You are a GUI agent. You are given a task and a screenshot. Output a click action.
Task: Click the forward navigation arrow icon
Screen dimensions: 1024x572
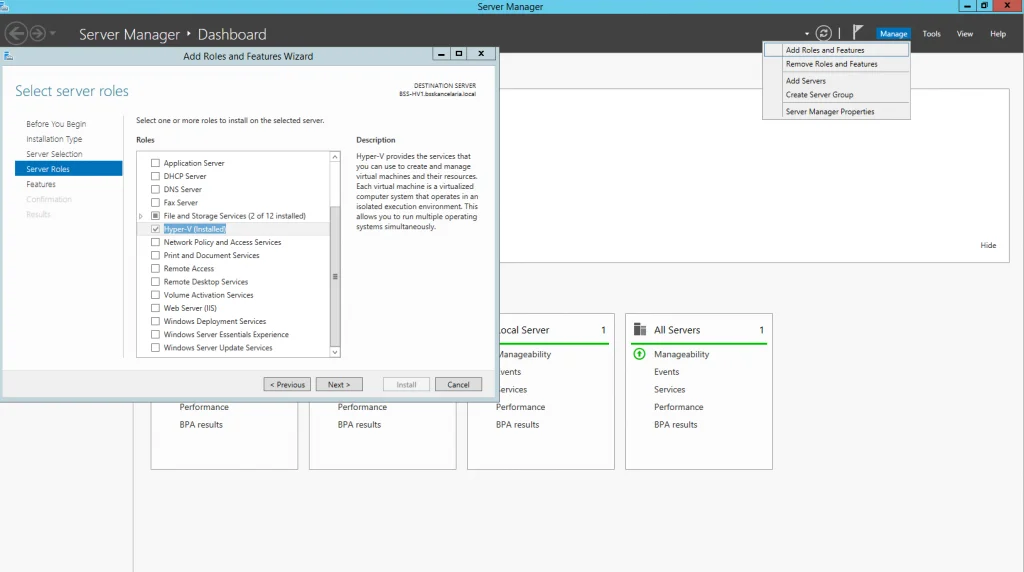pyautogui.click(x=38, y=34)
